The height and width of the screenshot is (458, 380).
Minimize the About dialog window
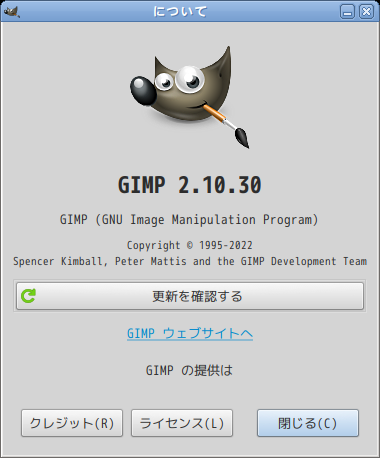pos(347,12)
